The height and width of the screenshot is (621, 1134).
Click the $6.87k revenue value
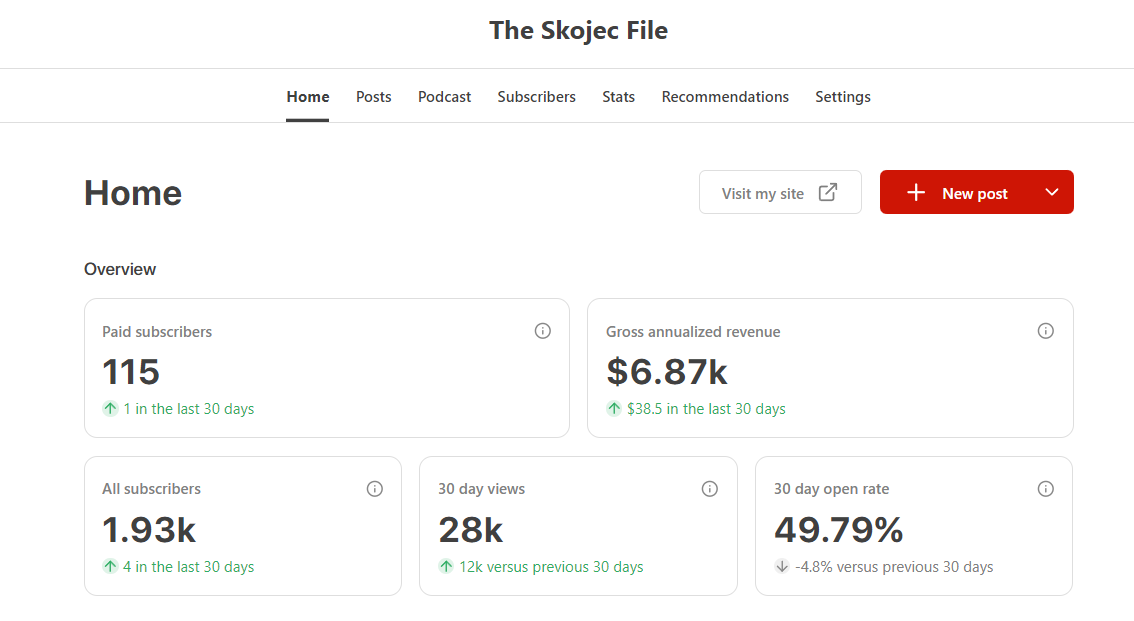[x=667, y=372]
